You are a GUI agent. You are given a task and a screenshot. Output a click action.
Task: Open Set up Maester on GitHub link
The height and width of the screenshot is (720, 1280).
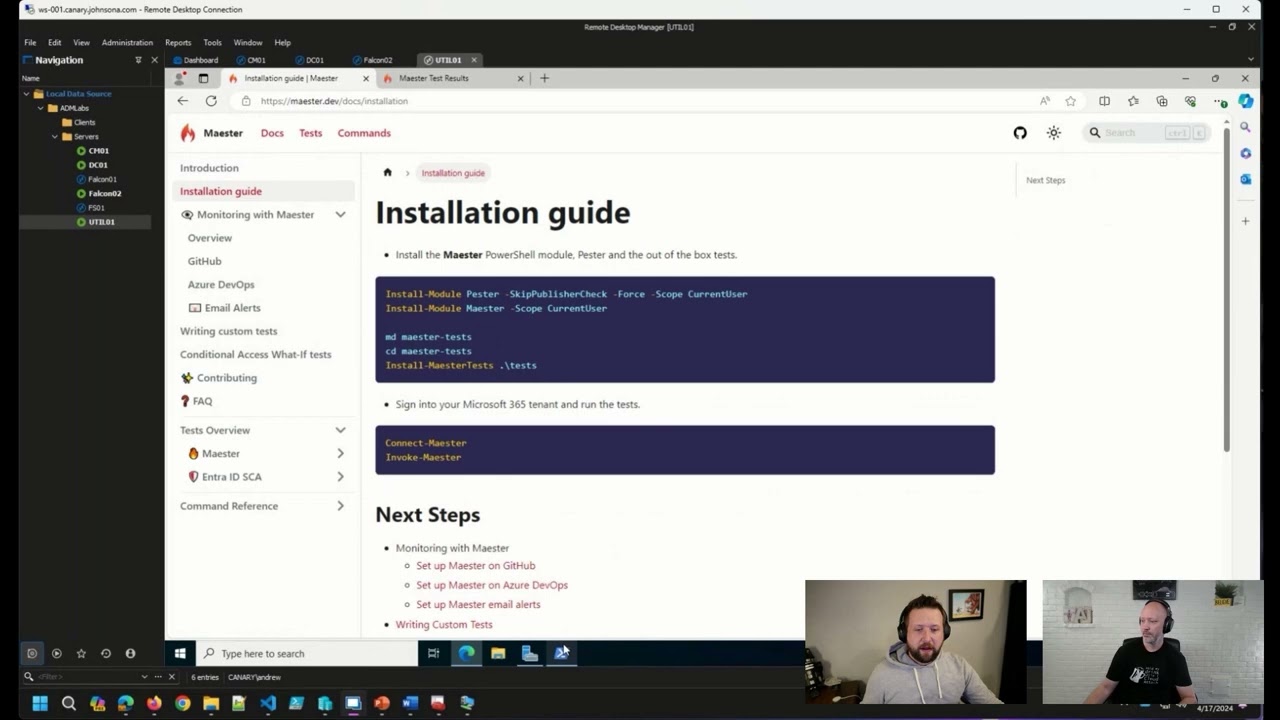(x=476, y=566)
